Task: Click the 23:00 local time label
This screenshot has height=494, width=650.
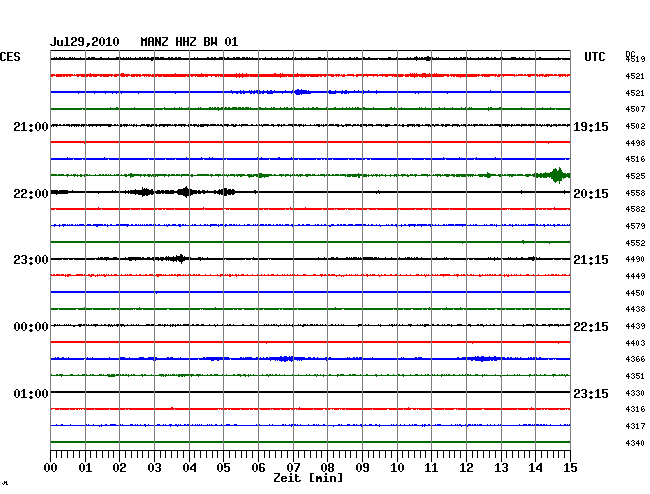Action: [30, 260]
